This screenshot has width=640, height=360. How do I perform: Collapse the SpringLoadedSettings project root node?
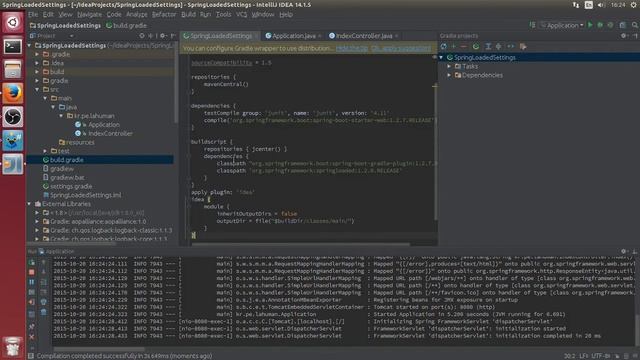[30, 45]
